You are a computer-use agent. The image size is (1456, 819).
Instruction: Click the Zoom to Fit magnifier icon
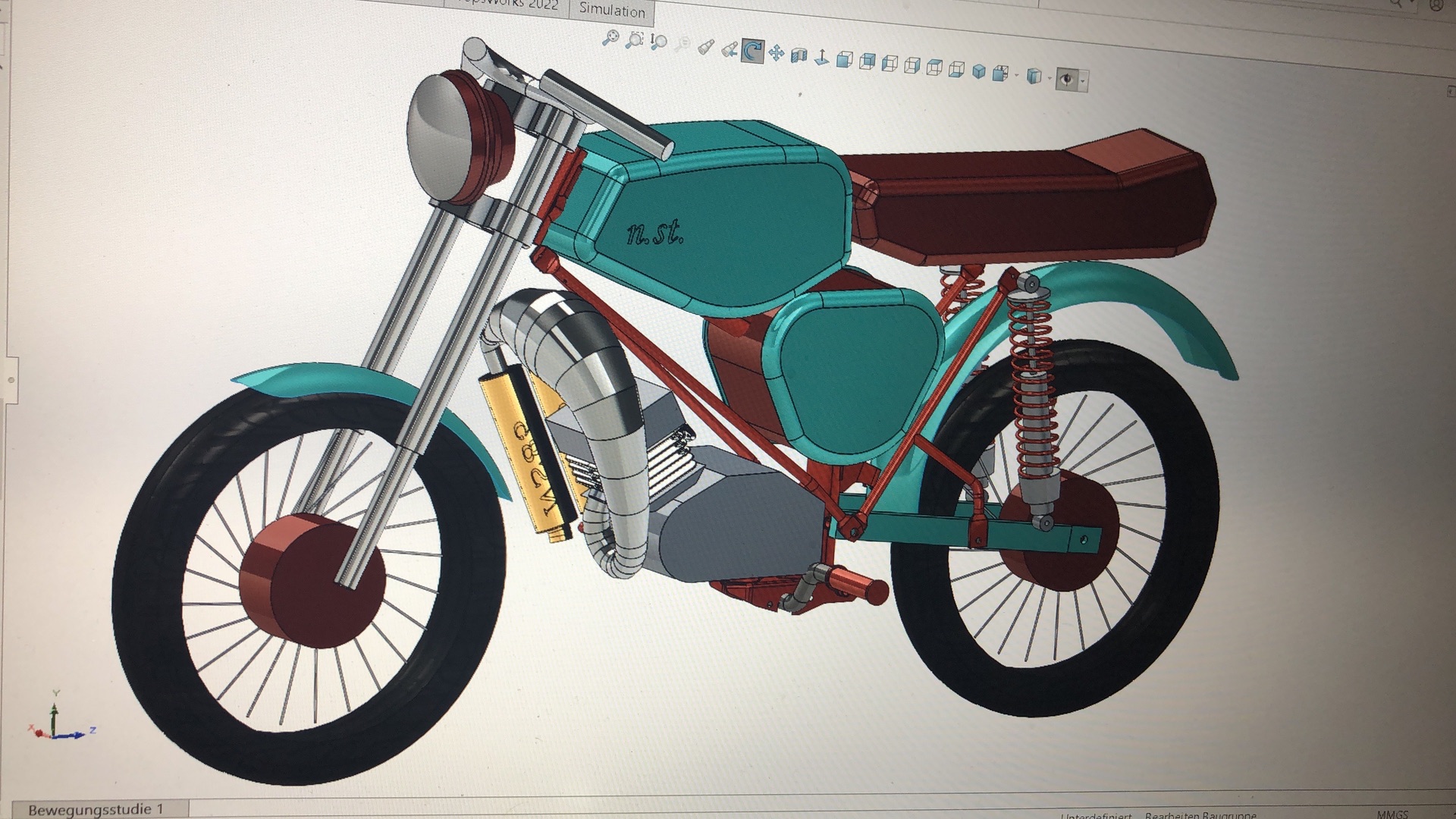[611, 38]
